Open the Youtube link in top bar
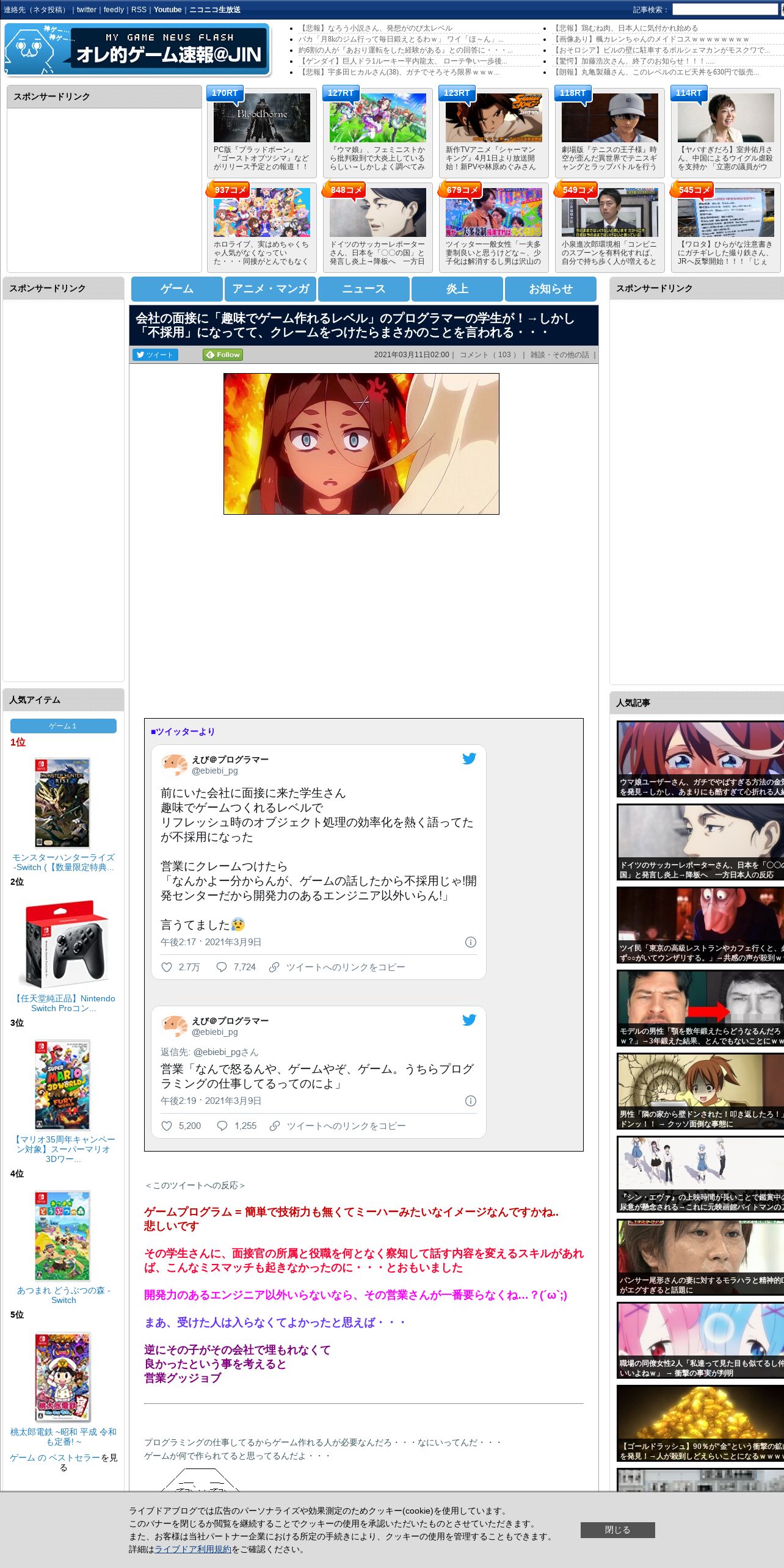Screen dimensions: 784x1568 [x=168, y=10]
